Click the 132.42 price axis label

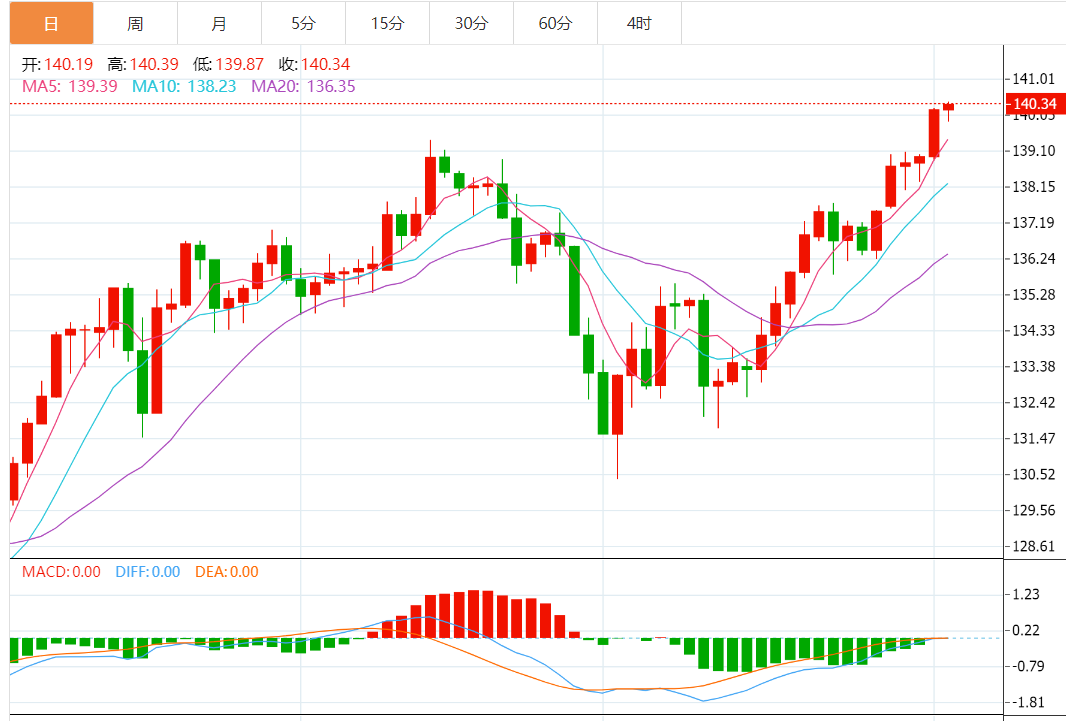point(1033,403)
